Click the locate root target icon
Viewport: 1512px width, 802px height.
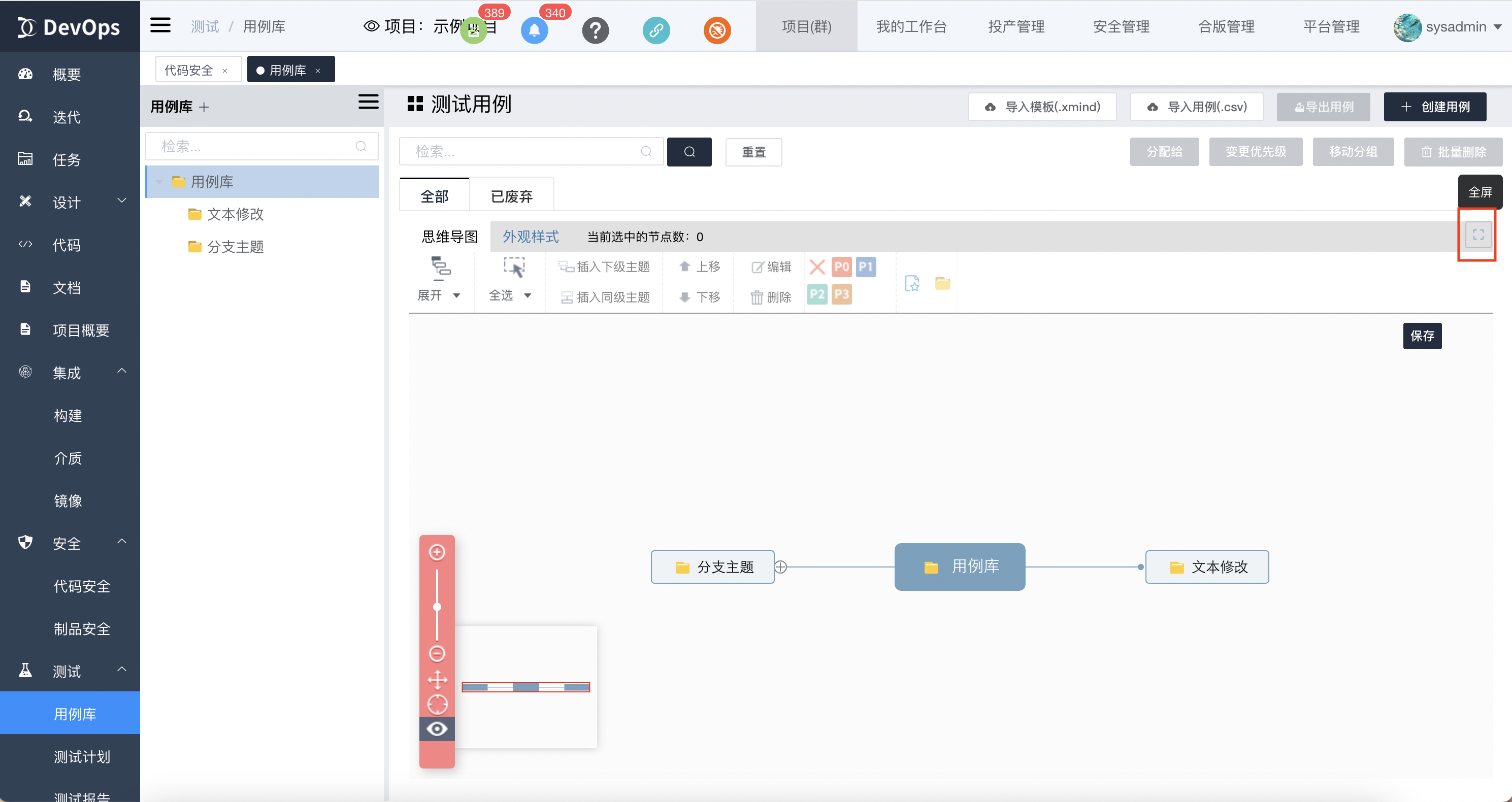click(437, 704)
